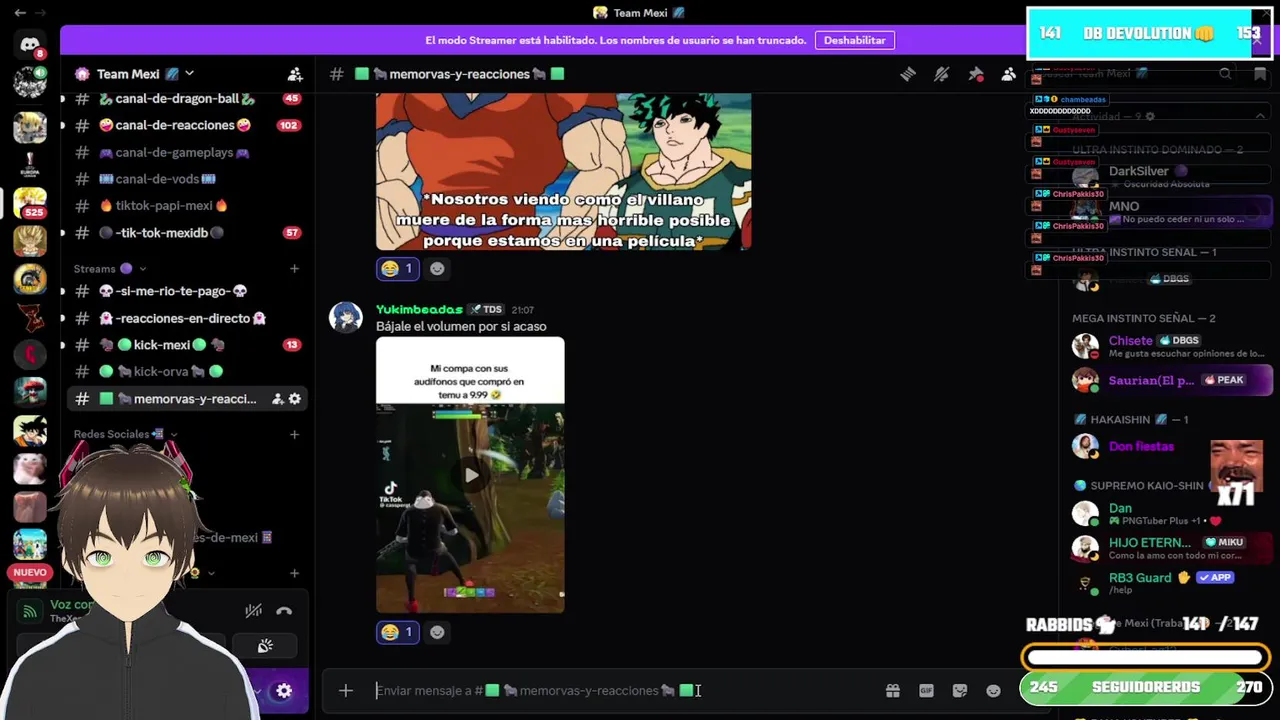Toggle laughing reaction on villain meme
The image size is (1280, 720).
[x=397, y=268]
